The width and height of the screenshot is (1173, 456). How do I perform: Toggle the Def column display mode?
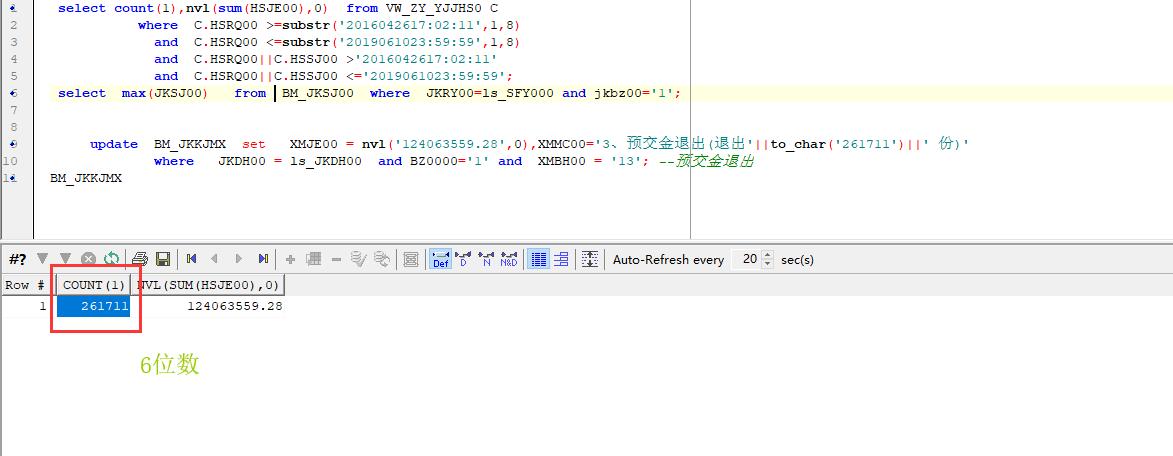click(x=441, y=259)
